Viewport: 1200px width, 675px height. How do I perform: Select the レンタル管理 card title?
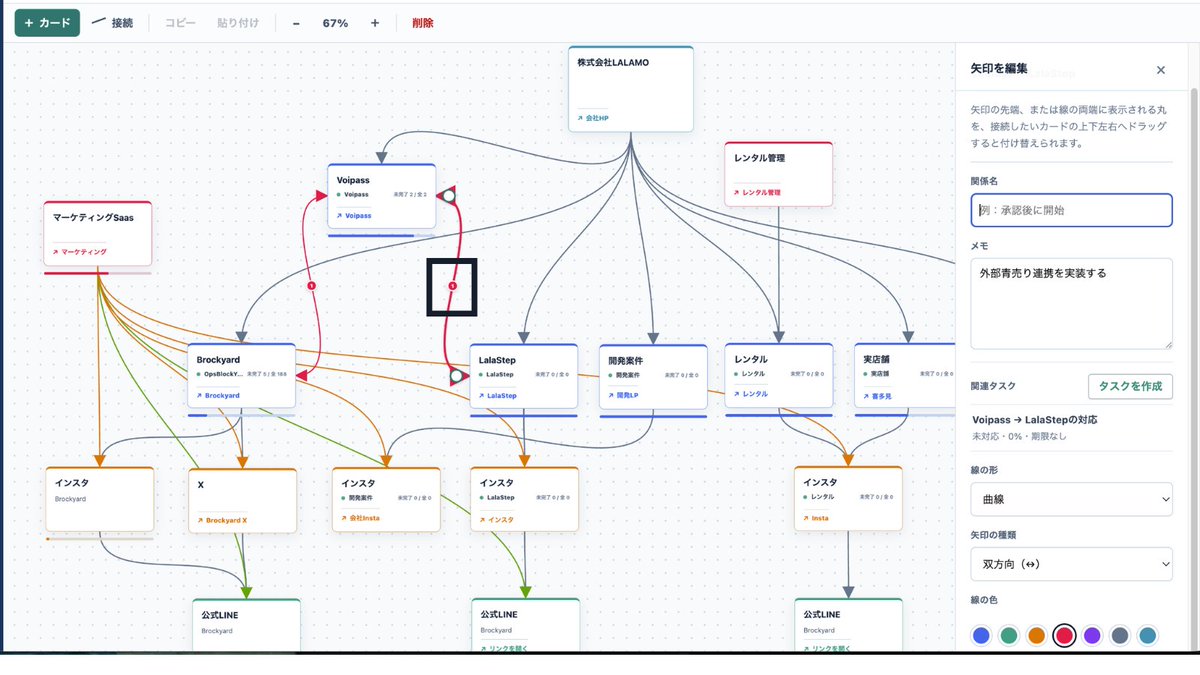click(x=760, y=158)
